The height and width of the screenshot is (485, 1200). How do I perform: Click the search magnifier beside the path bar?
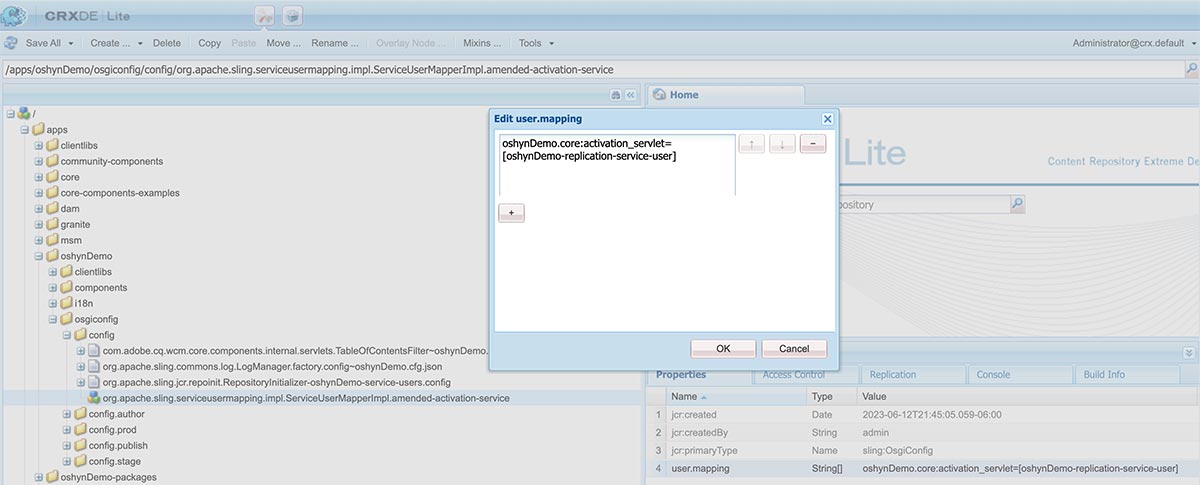click(1191, 69)
